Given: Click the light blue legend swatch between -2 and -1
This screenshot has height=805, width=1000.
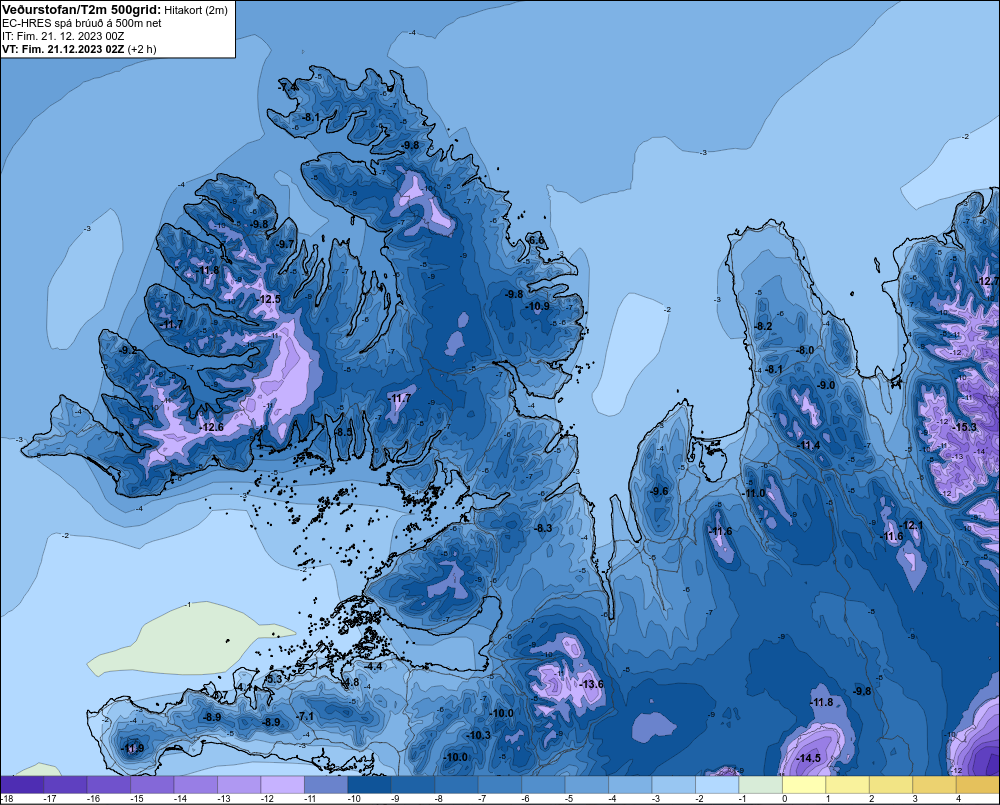Looking at the screenshot, I should coord(717,784).
